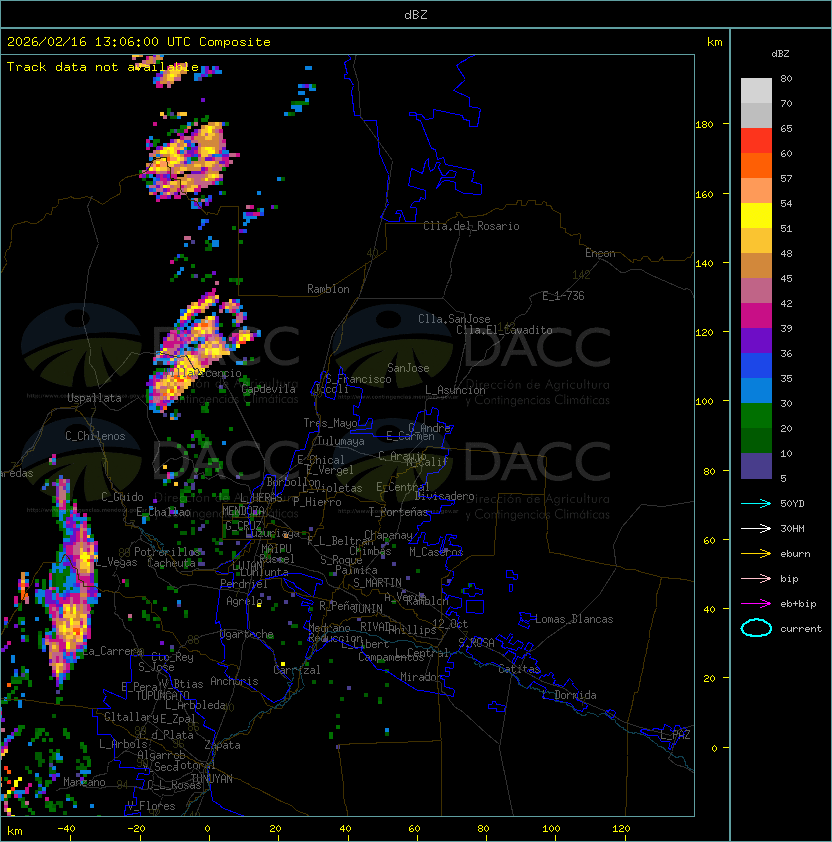This screenshot has width=832, height=842.
Task: Click the Lomas_Blancas map label
Action: pos(574,619)
